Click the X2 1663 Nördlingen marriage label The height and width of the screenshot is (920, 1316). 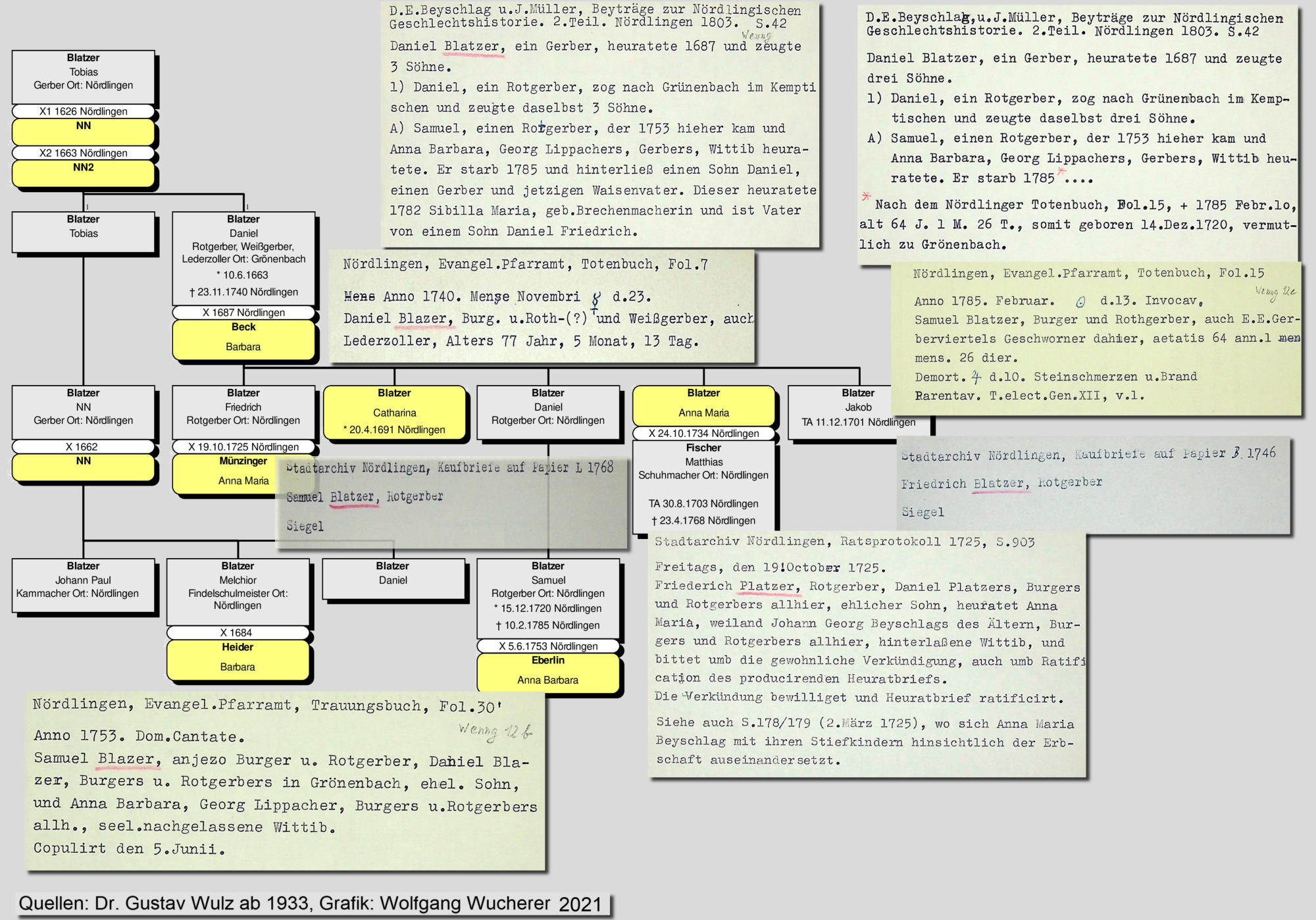click(x=83, y=153)
